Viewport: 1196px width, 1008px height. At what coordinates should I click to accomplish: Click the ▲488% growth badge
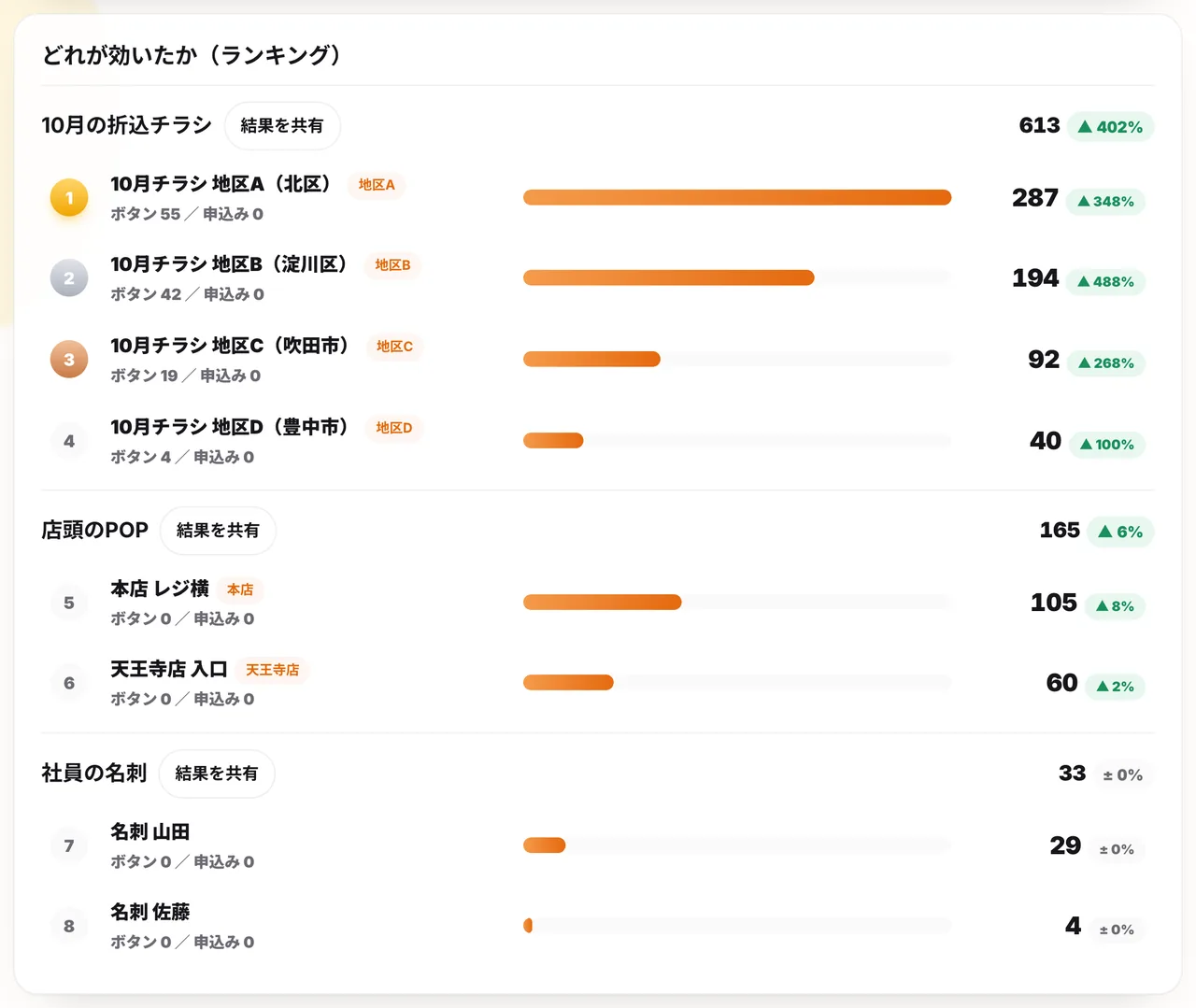tap(1105, 281)
